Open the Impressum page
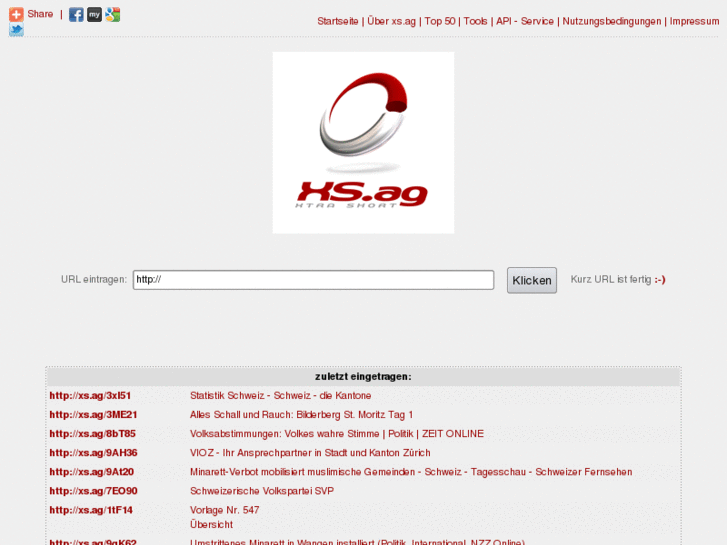 (694, 21)
